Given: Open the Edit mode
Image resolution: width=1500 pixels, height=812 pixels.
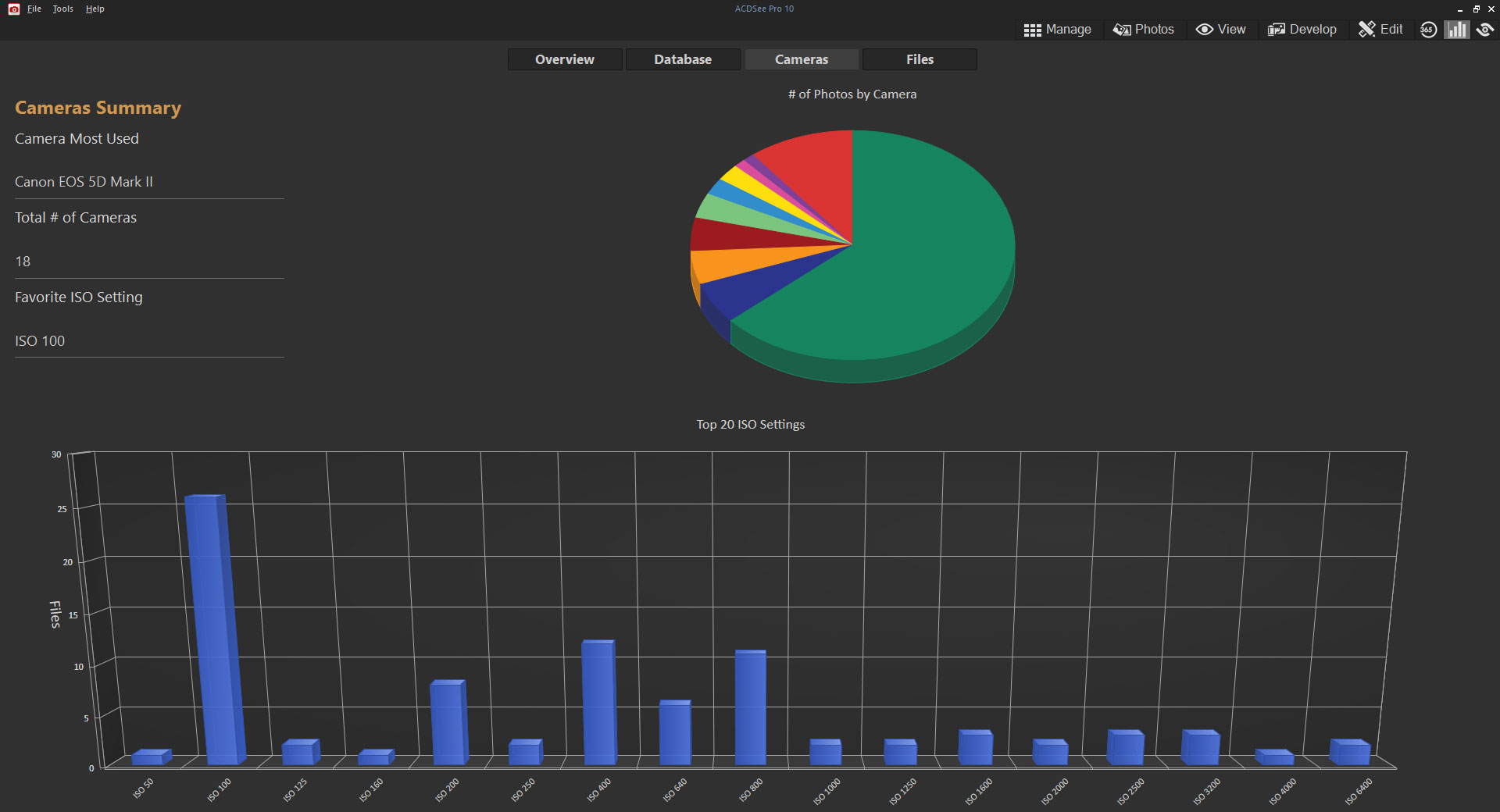Looking at the screenshot, I should coord(1380,30).
